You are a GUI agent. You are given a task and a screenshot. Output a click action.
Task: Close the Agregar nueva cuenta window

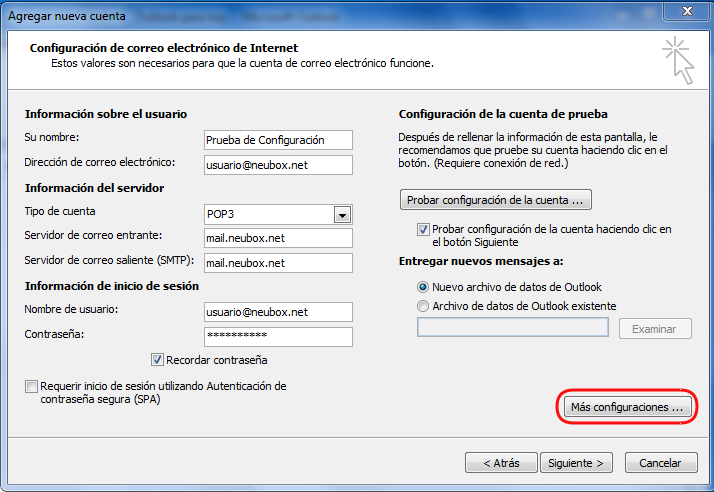pos(687,10)
